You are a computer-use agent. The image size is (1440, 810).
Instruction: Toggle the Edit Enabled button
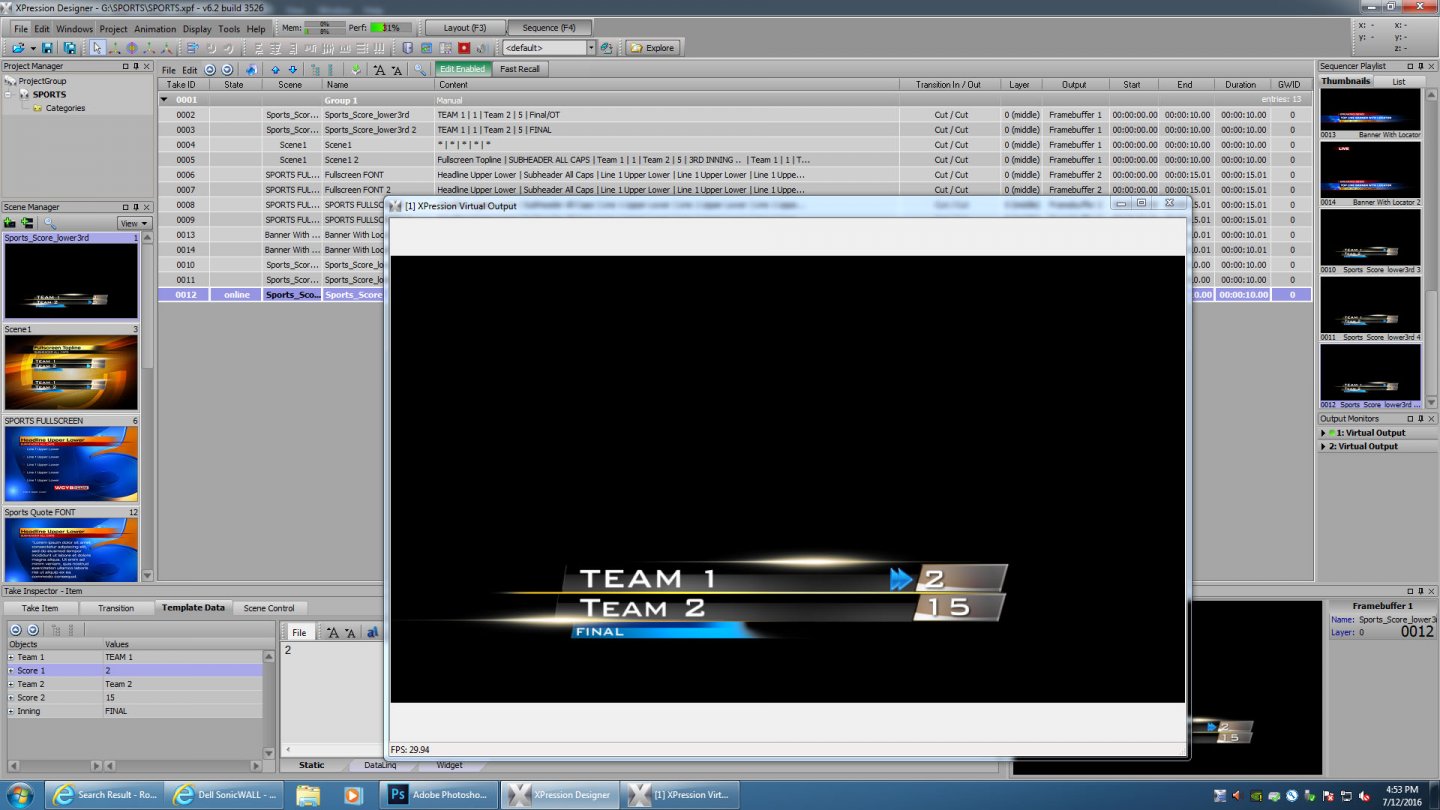(462, 69)
